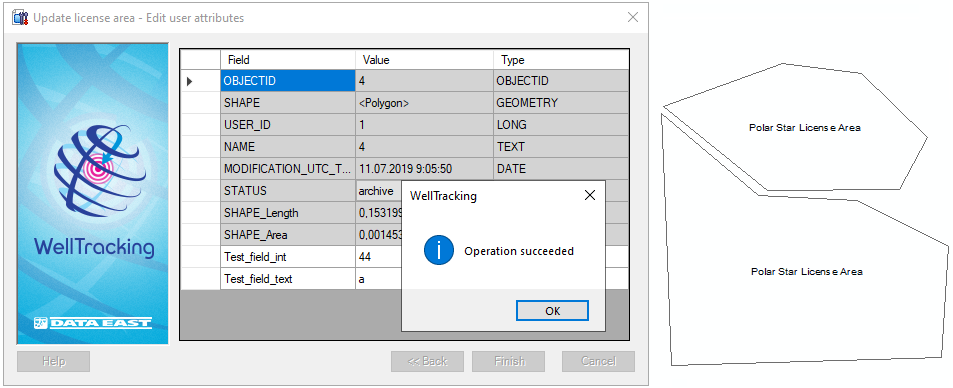This screenshot has width=953, height=388.
Task: Close the Update license area window
Action: (633, 17)
